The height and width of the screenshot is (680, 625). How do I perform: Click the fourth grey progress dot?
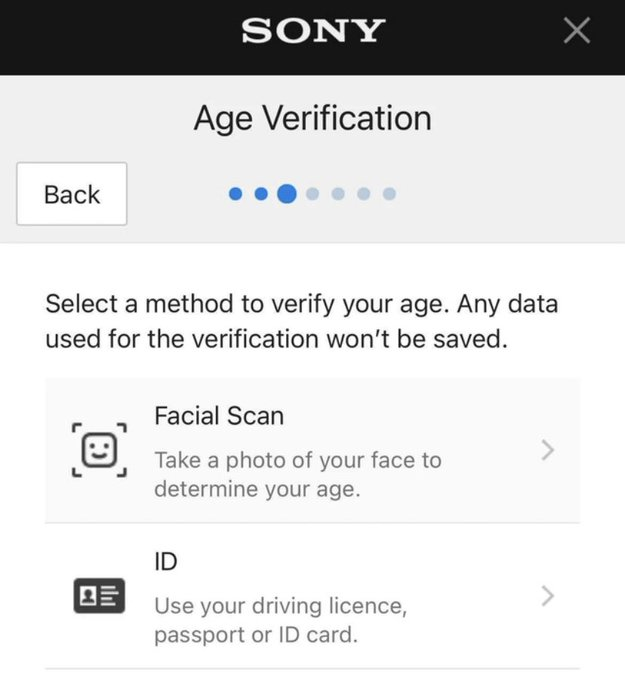pyautogui.click(x=313, y=194)
